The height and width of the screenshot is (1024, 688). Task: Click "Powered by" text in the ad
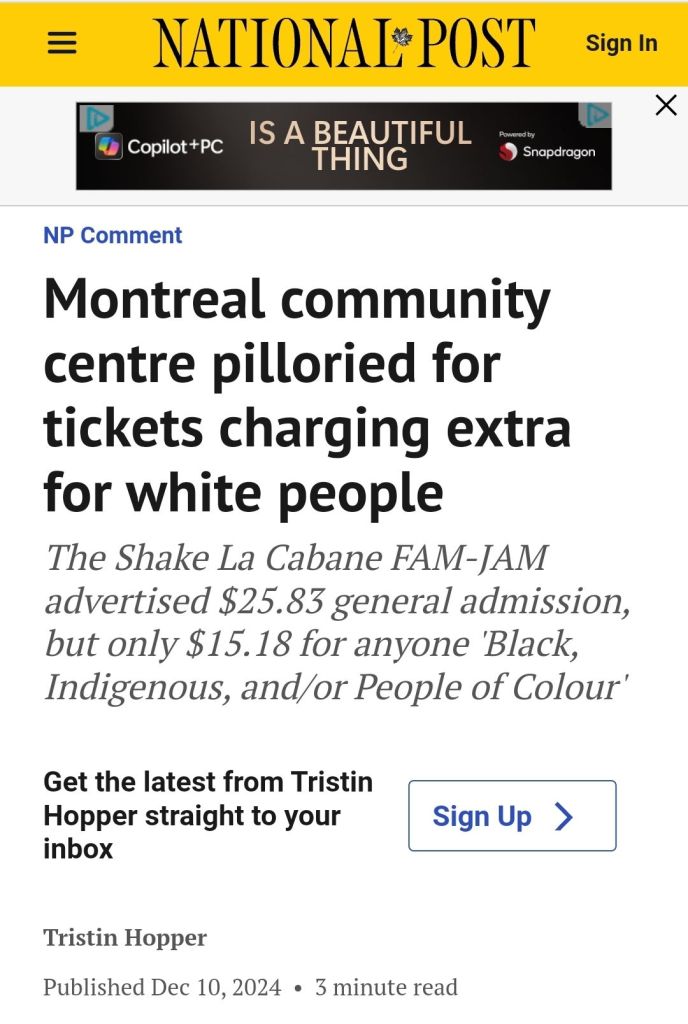[x=516, y=134]
